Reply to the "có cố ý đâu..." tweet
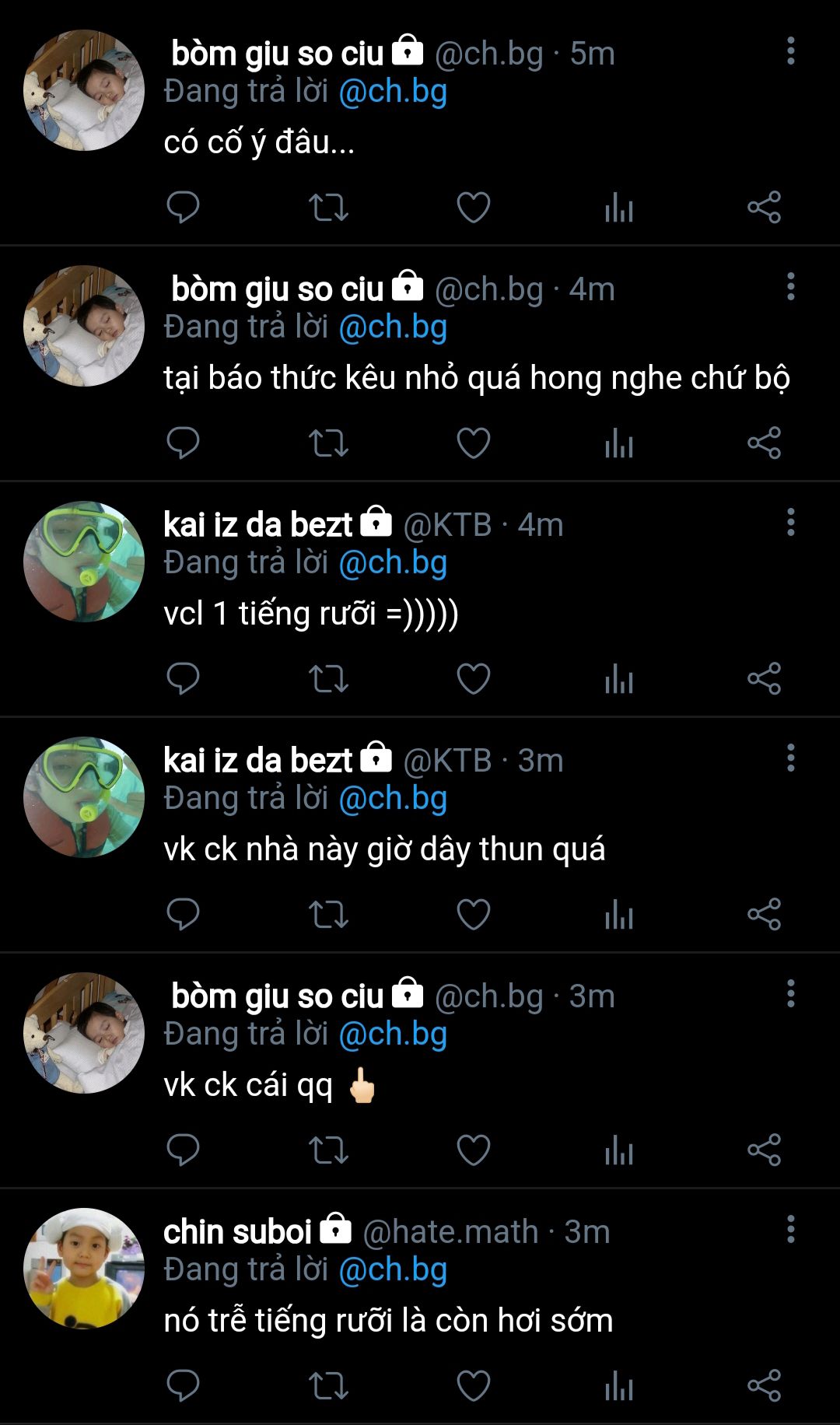 pos(183,207)
